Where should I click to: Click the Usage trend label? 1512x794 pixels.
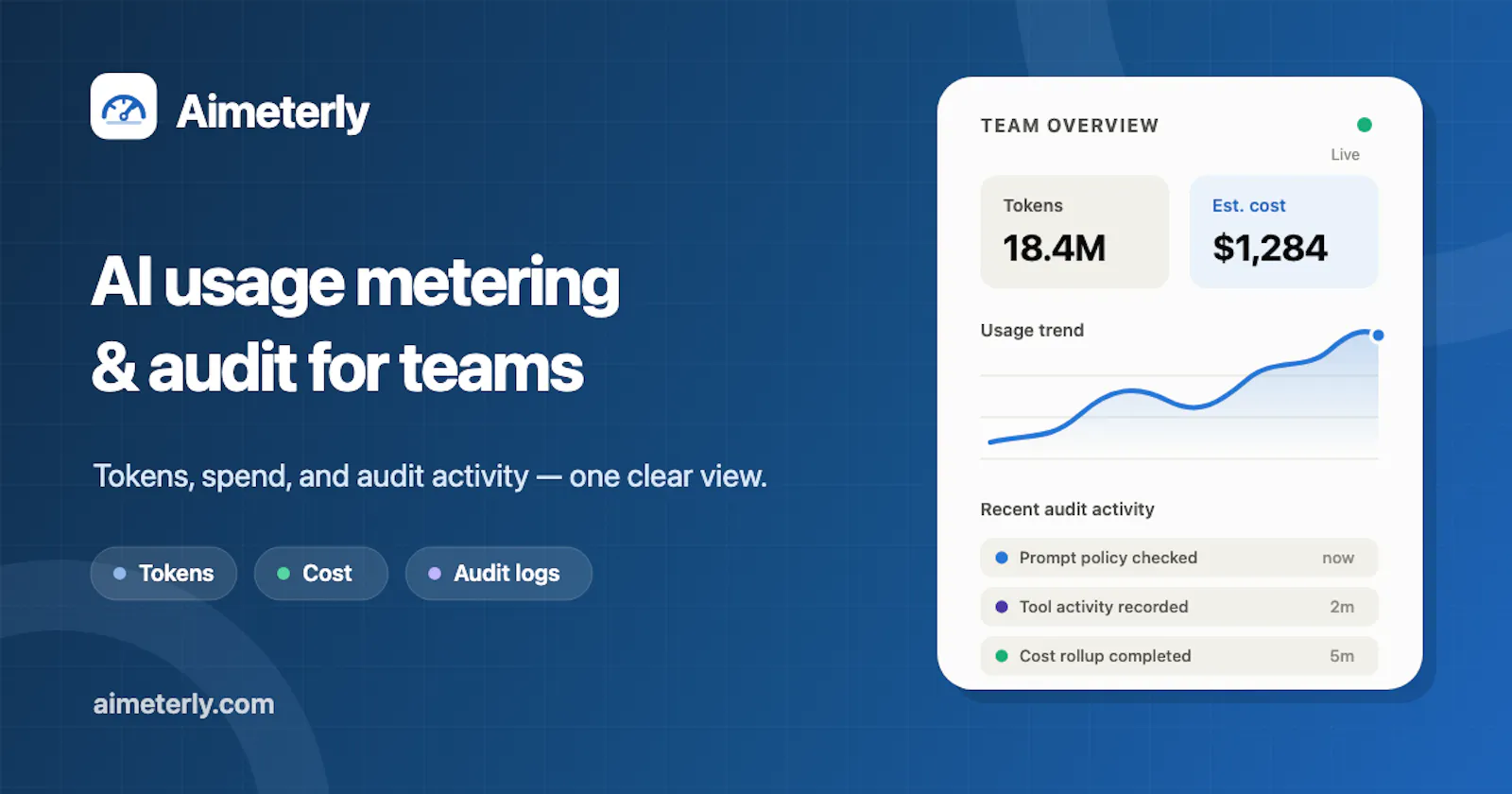pos(1032,330)
